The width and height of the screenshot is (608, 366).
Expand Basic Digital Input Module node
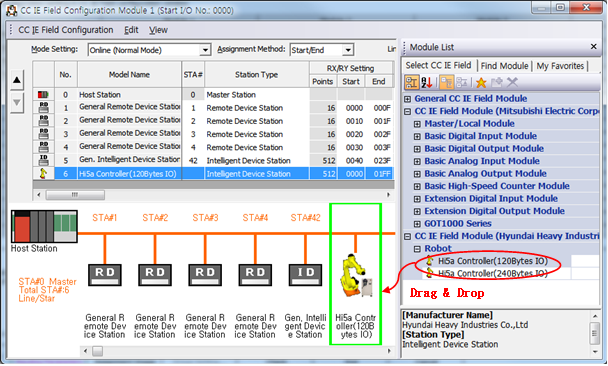[x=417, y=136]
